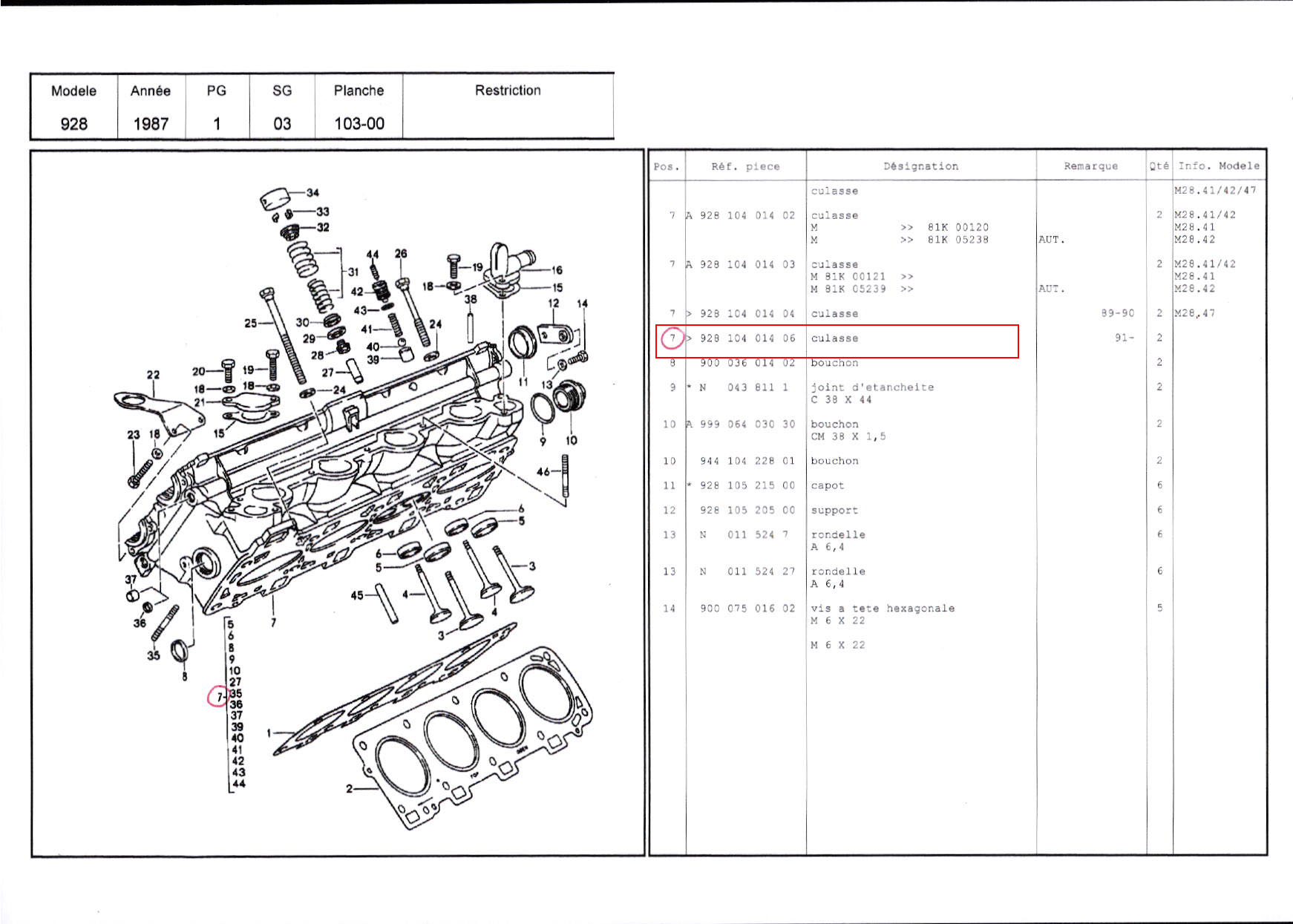1293x924 pixels.
Task: Select part reference '928 104 014 03'
Action: [747, 264]
